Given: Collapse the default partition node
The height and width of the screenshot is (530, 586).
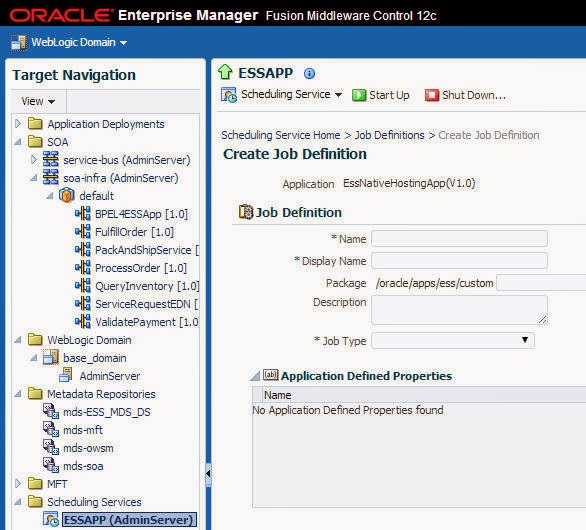Looking at the screenshot, I should pos(50,196).
